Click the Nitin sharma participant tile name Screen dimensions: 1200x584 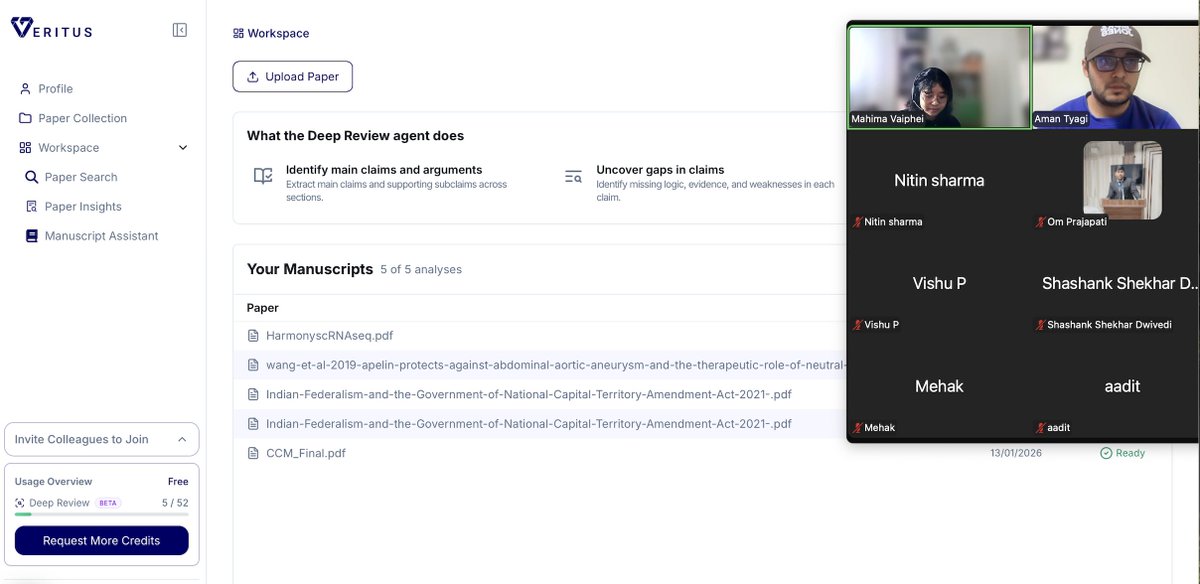939,181
